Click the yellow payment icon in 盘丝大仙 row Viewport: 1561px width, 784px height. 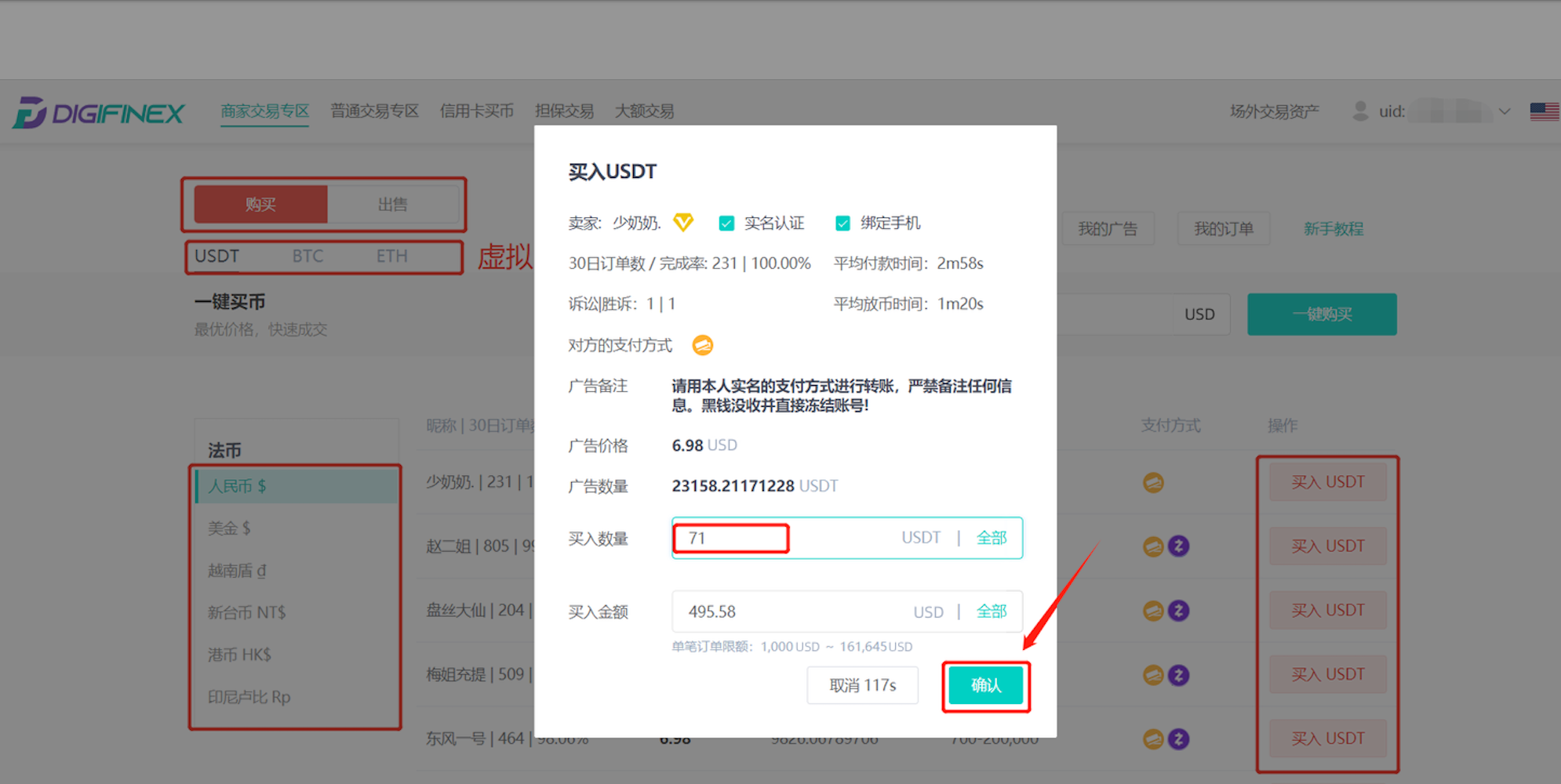(1153, 611)
